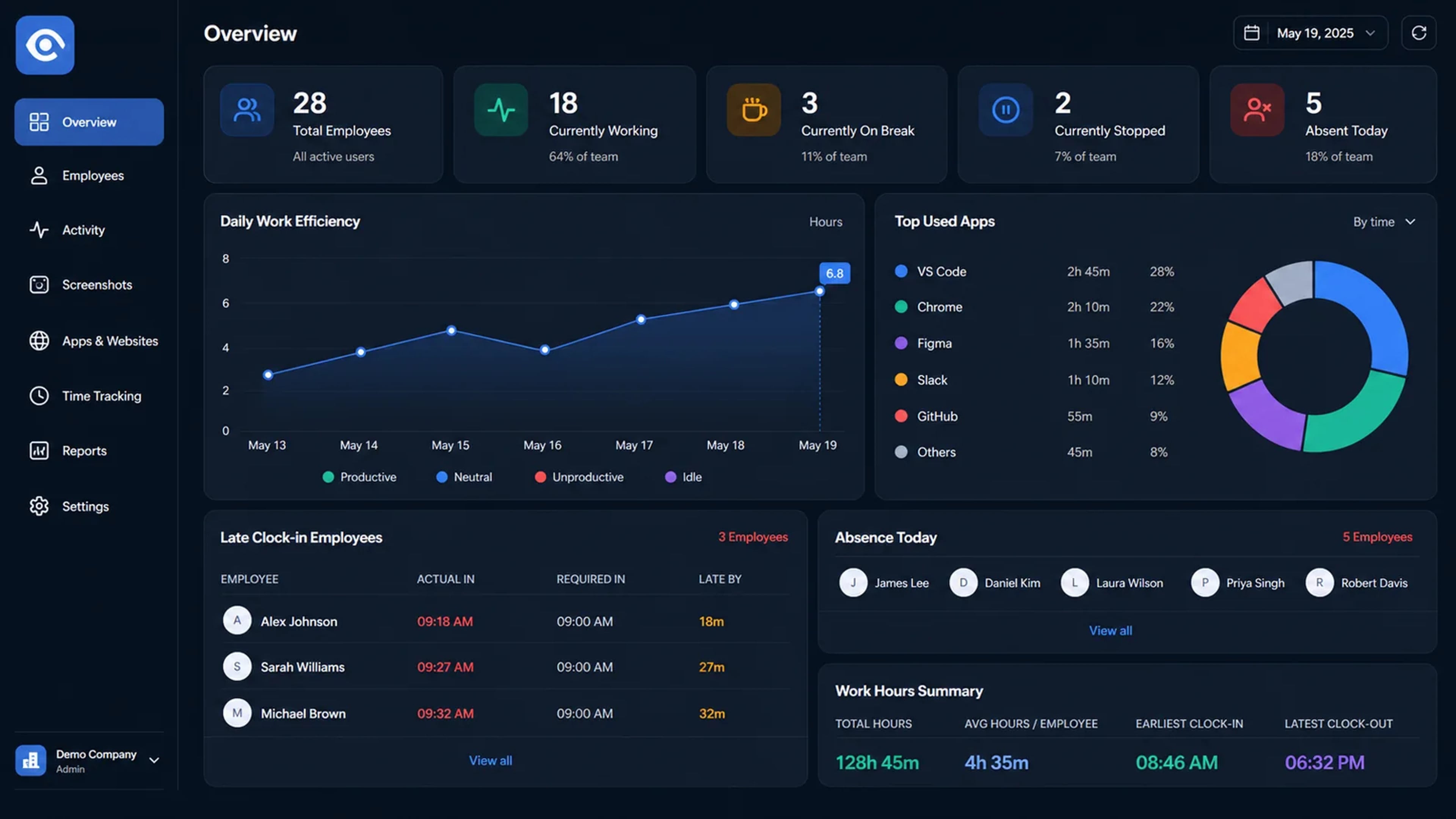Click the Figma purple color dot
1456x819 pixels.
902,342
